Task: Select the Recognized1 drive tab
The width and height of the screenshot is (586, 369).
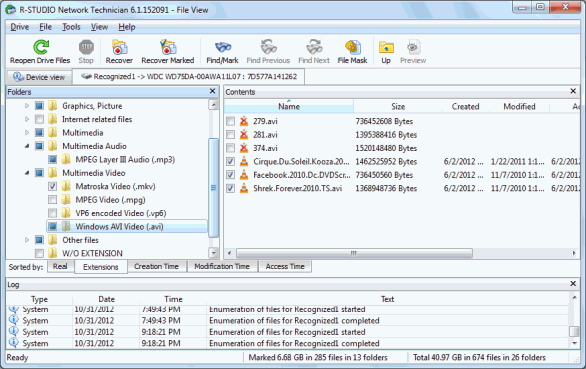Action: point(189,77)
